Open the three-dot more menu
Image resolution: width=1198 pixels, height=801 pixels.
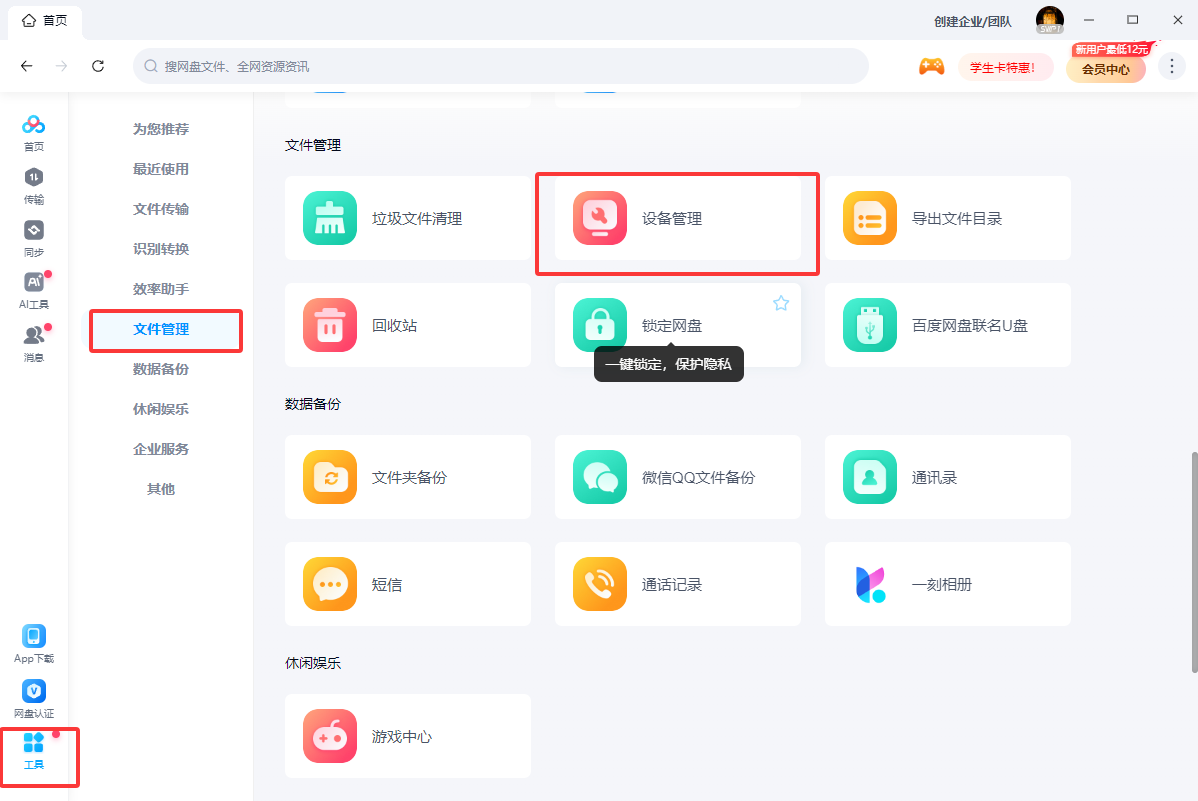click(x=1171, y=66)
